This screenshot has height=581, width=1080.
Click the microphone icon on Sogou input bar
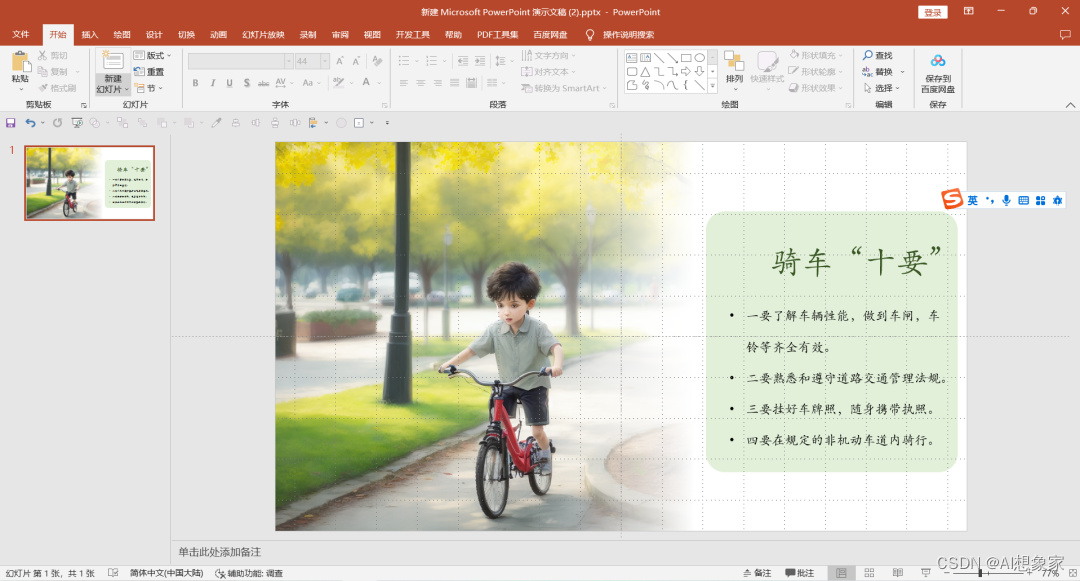[1006, 200]
